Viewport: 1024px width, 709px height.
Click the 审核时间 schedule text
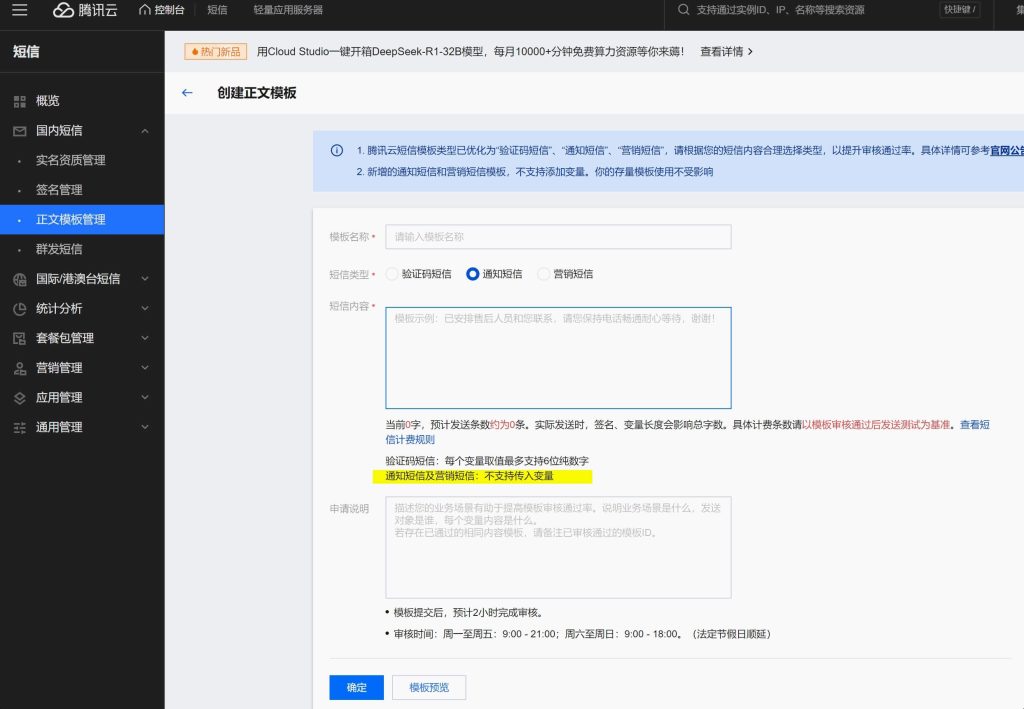(x=582, y=634)
